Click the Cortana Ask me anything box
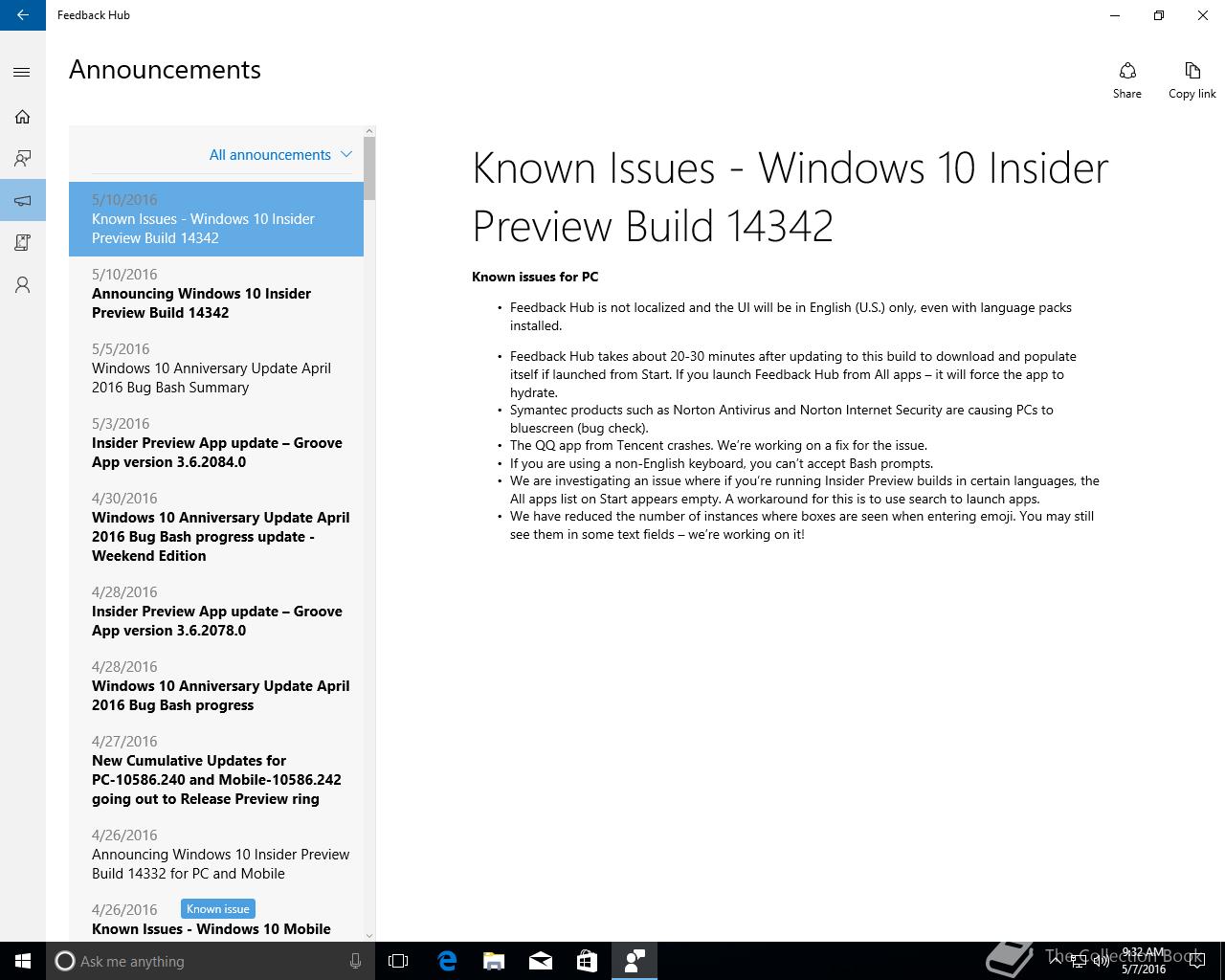Screen dimensions: 1225x980 tap(211, 961)
